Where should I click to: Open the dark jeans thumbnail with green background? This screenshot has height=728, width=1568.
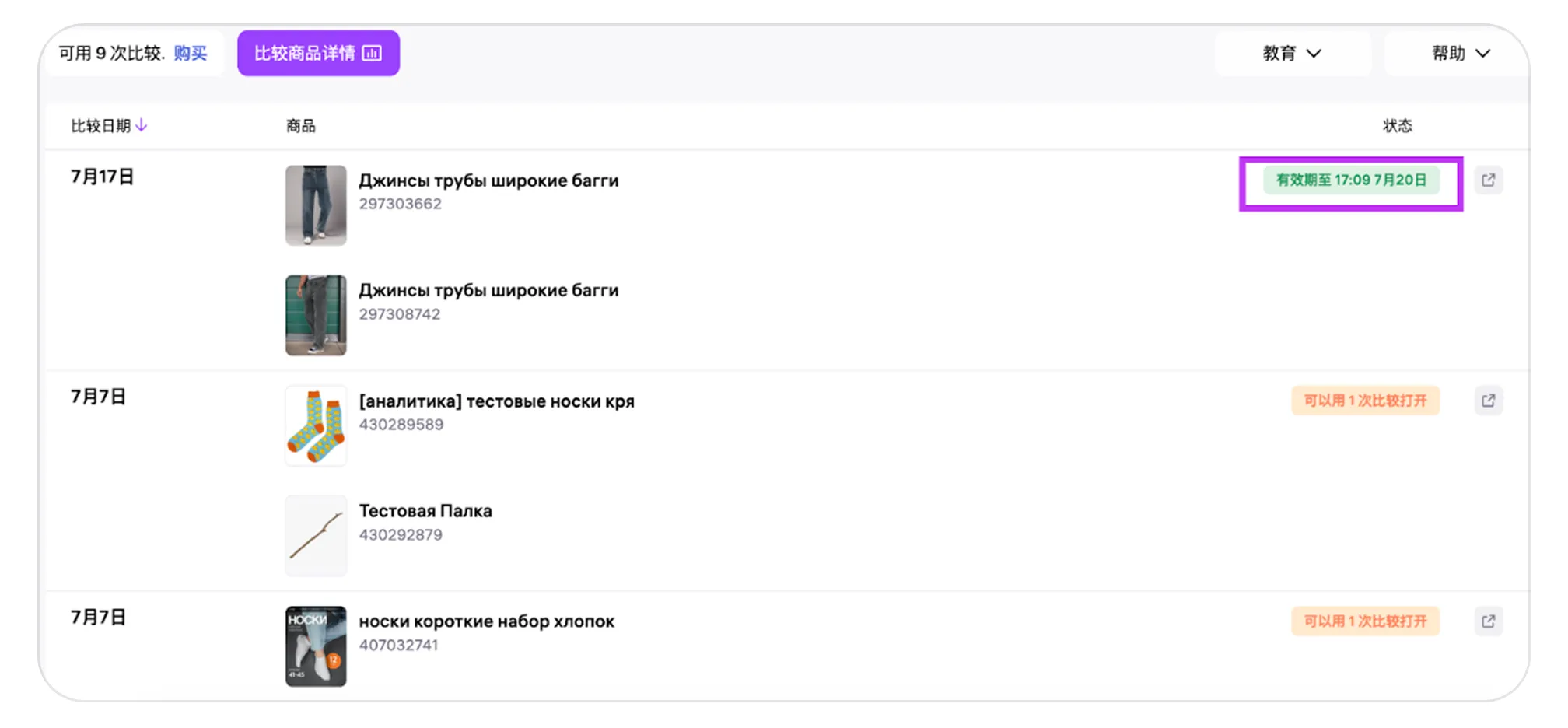[x=316, y=315]
